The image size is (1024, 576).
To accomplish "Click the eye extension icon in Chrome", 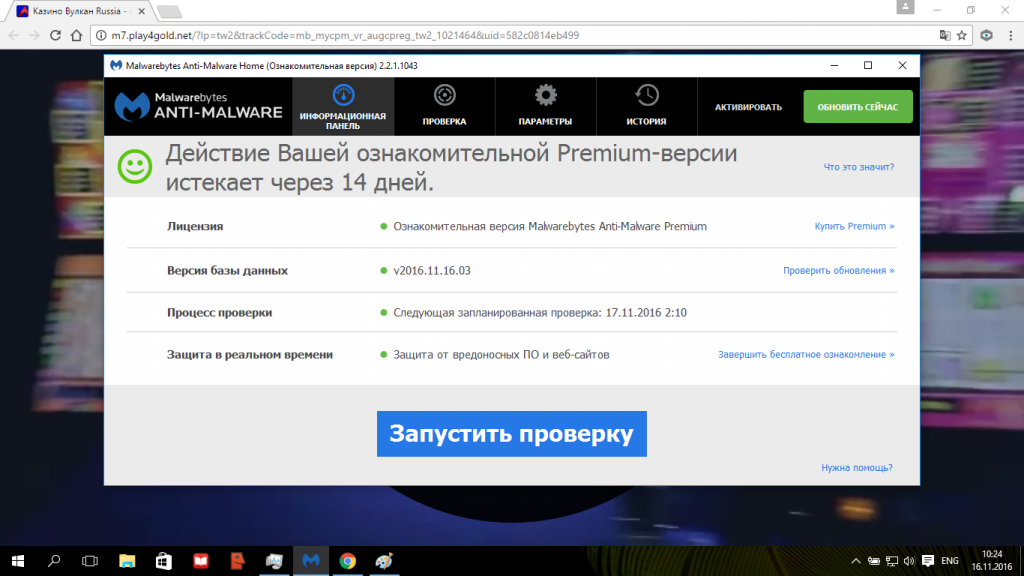I will [987, 35].
